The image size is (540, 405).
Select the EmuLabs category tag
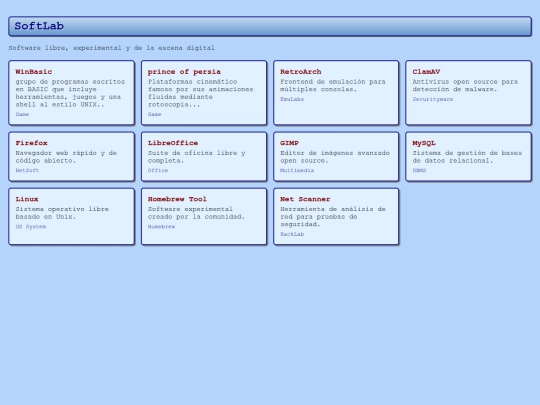tap(292, 99)
